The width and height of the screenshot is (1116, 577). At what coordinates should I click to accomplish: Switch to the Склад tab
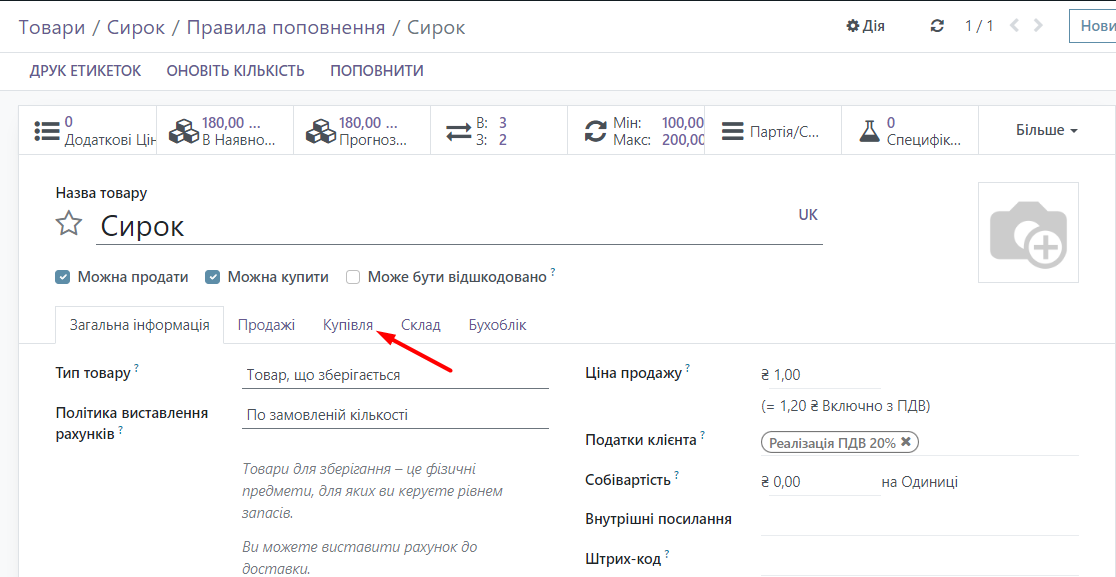[421, 325]
